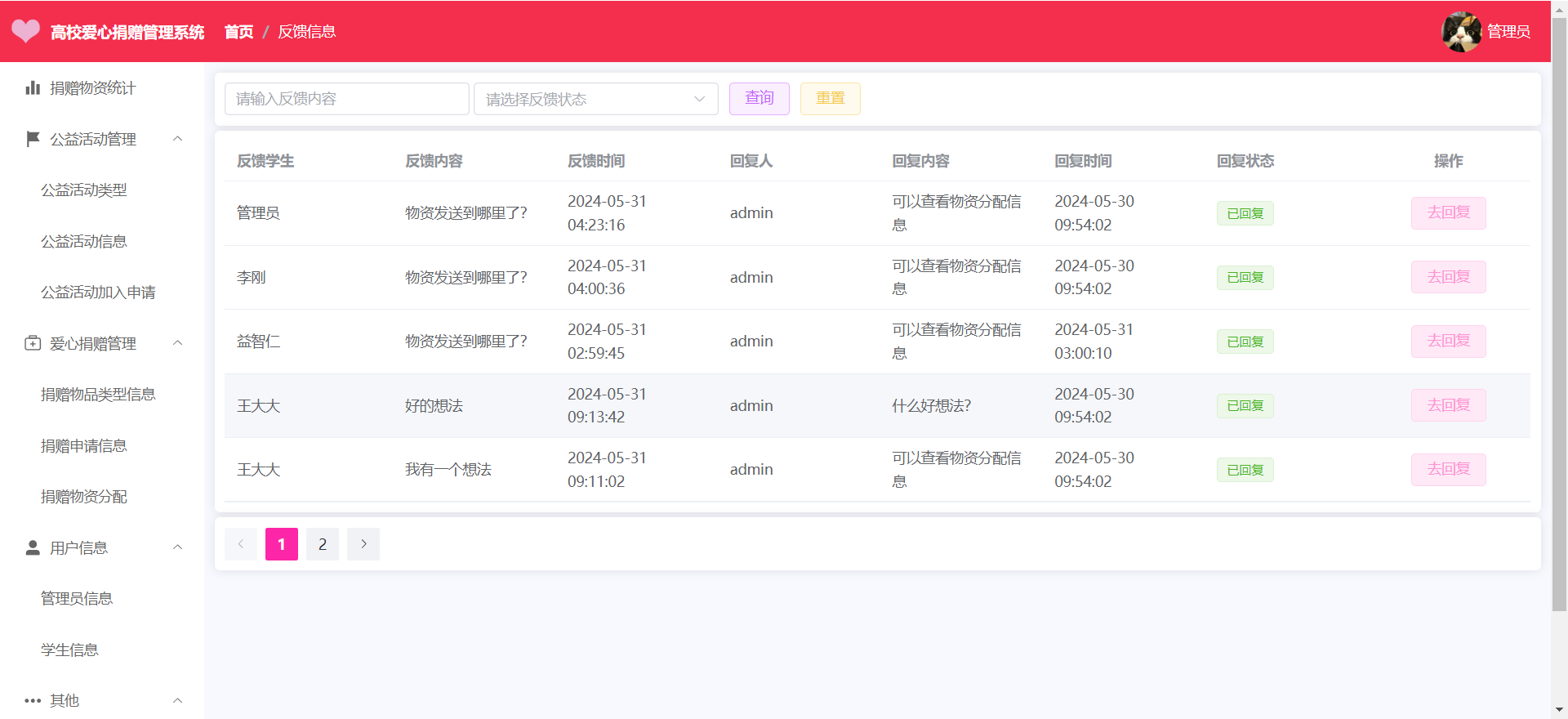The width and height of the screenshot is (1568, 719).
Task: Click reply time 2024-05-31 03:00:10
Action: click(x=1094, y=342)
